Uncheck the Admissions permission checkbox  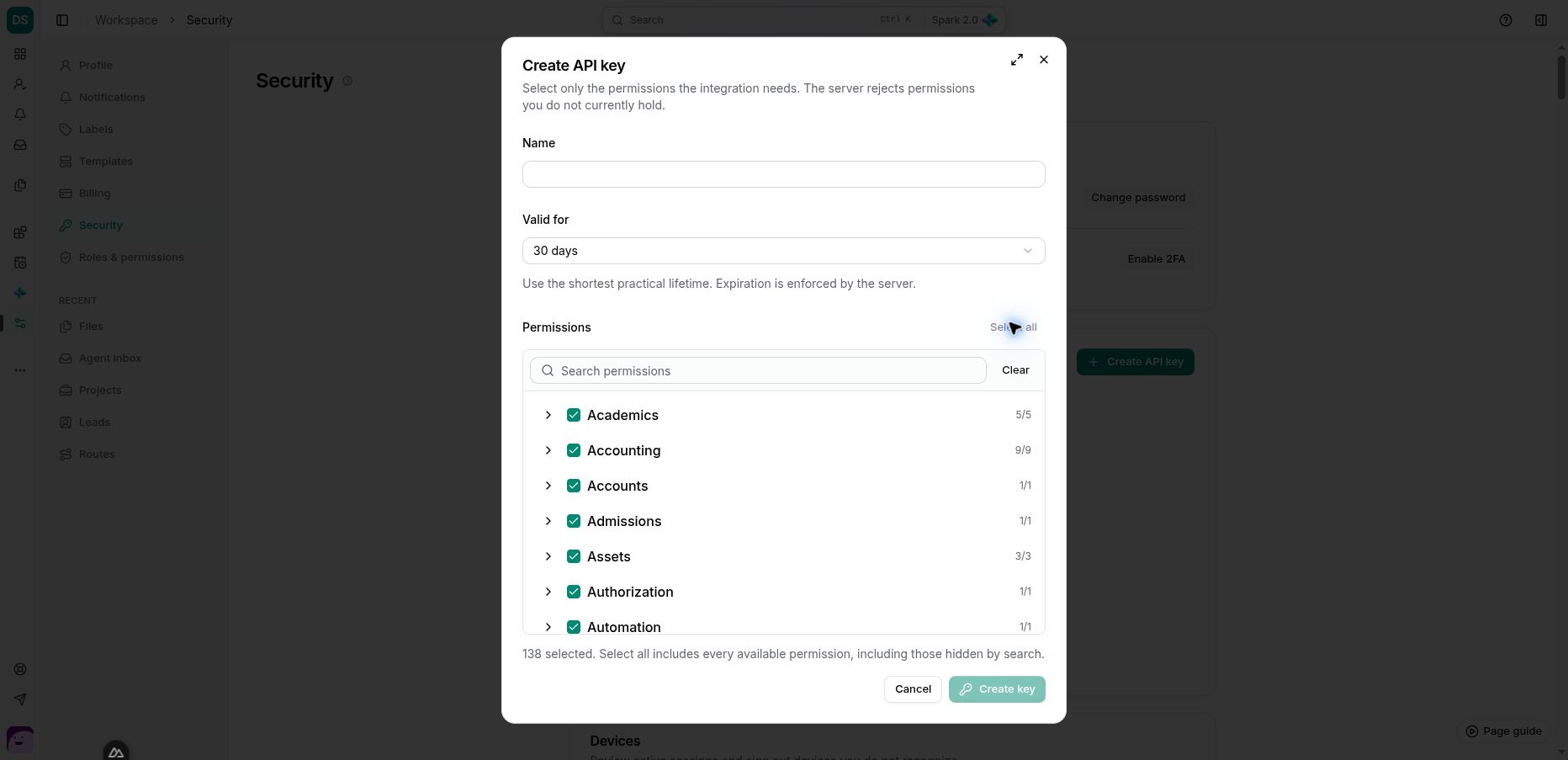coord(574,521)
